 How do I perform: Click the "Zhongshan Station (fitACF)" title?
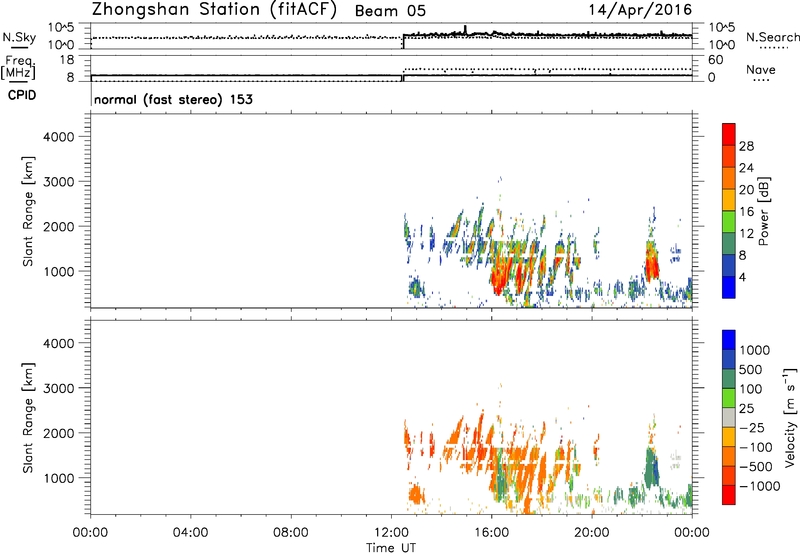214,10
